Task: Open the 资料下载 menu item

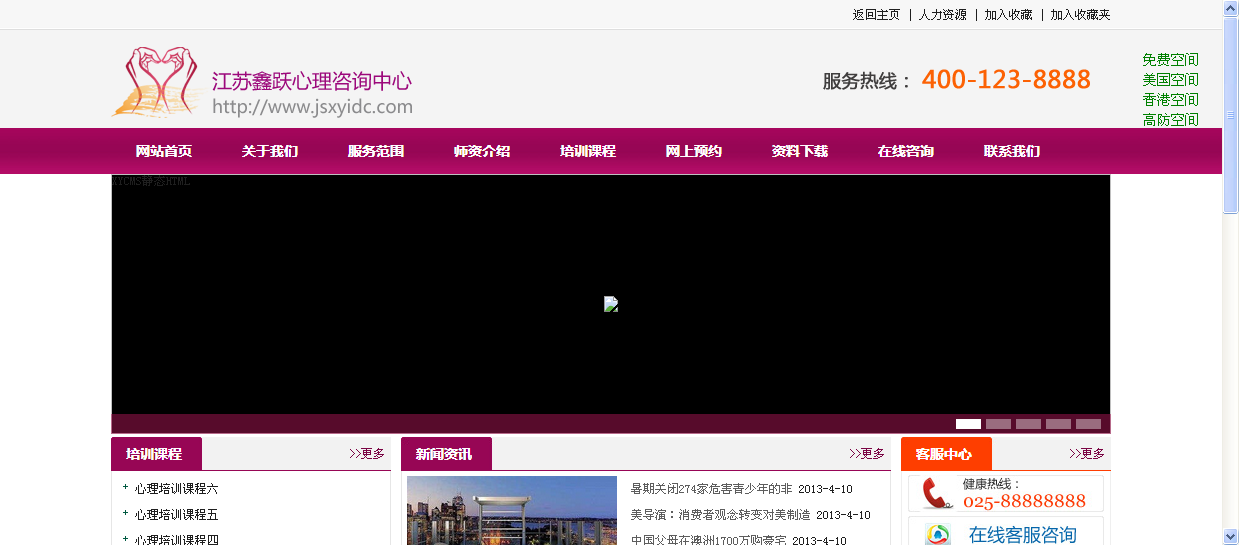Action: tap(800, 151)
